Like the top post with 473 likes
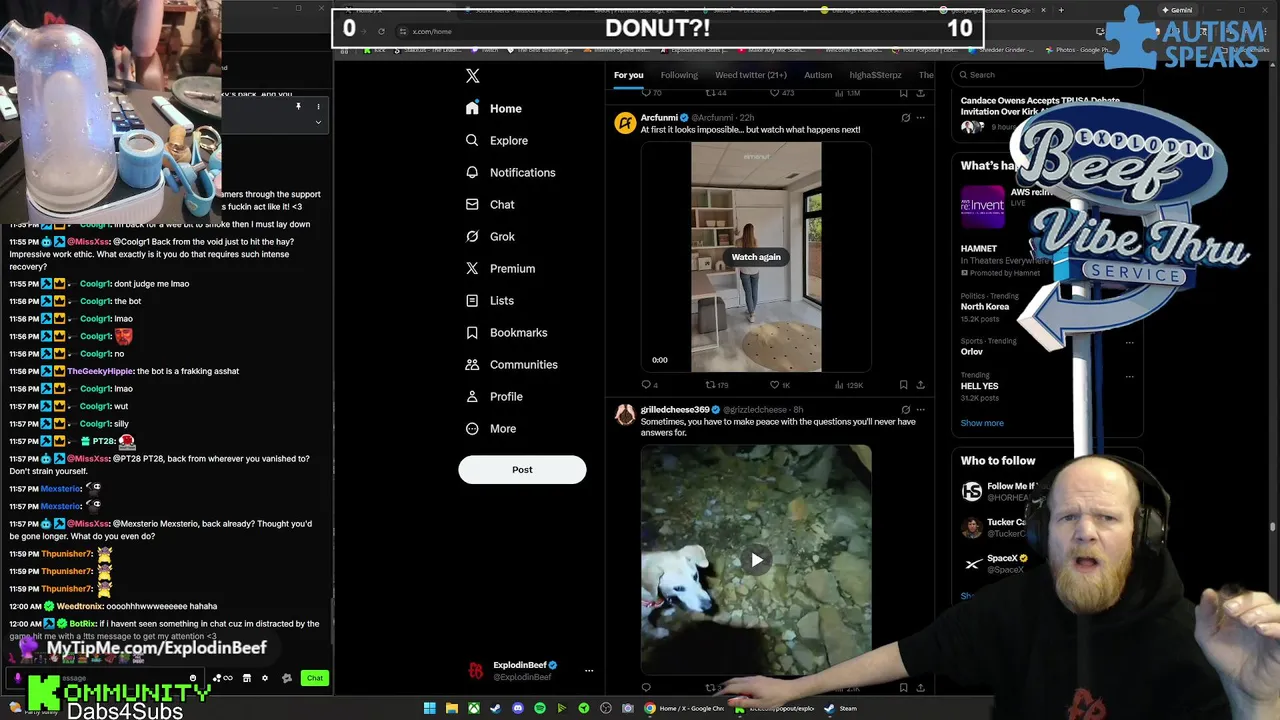1280x720 pixels. coord(781,93)
